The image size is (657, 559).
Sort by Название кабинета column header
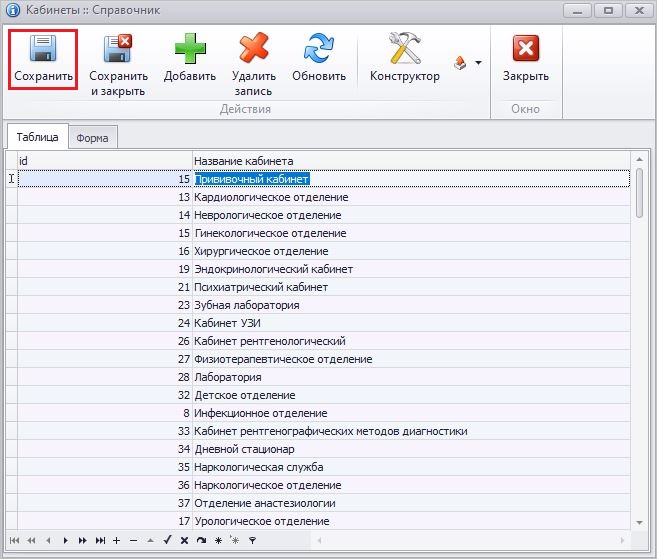[410, 161]
